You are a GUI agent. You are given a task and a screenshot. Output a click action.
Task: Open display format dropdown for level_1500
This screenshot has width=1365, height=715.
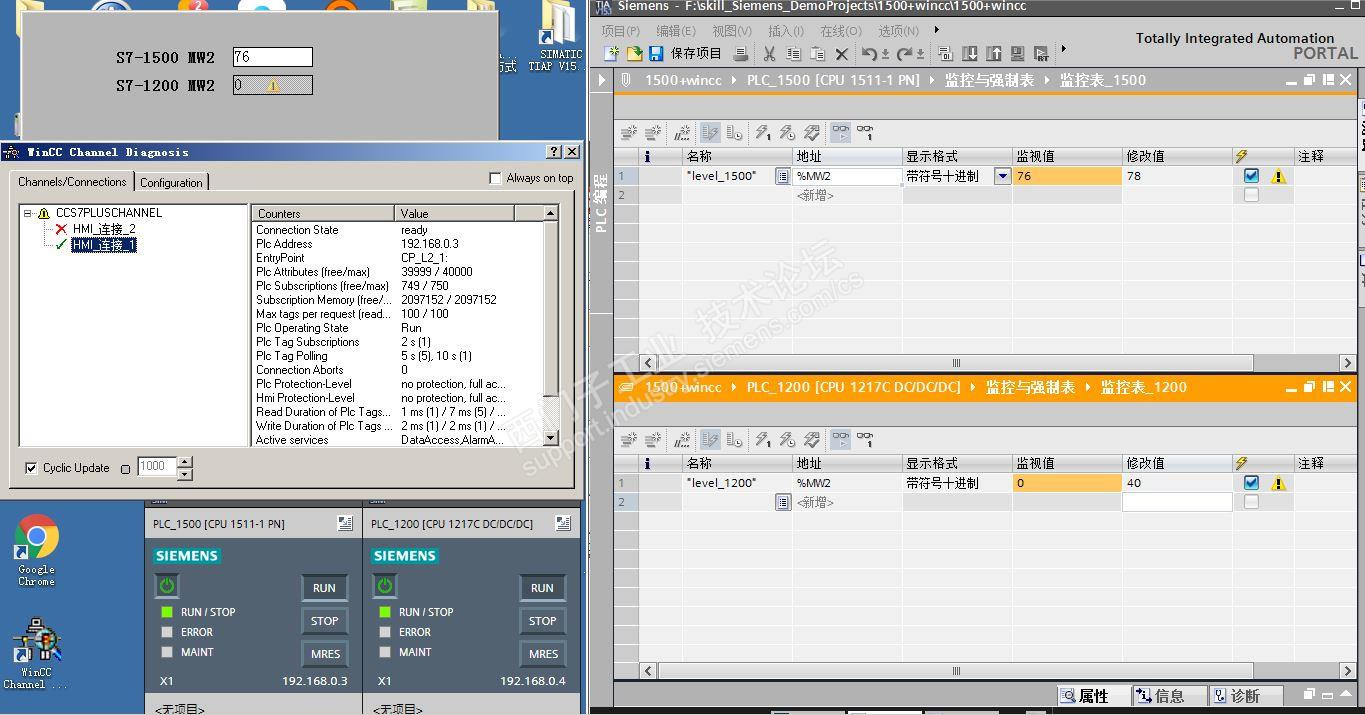[x=1002, y=176]
